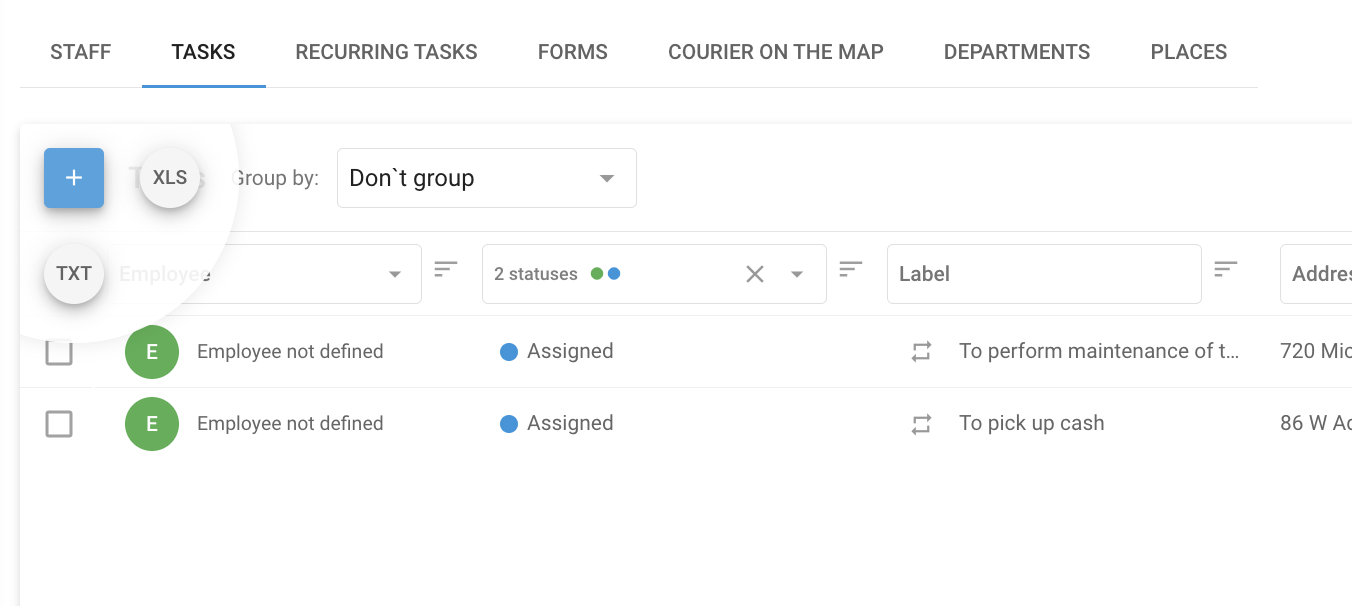
Task: Click the green avatar on first task row
Action: 152,352
